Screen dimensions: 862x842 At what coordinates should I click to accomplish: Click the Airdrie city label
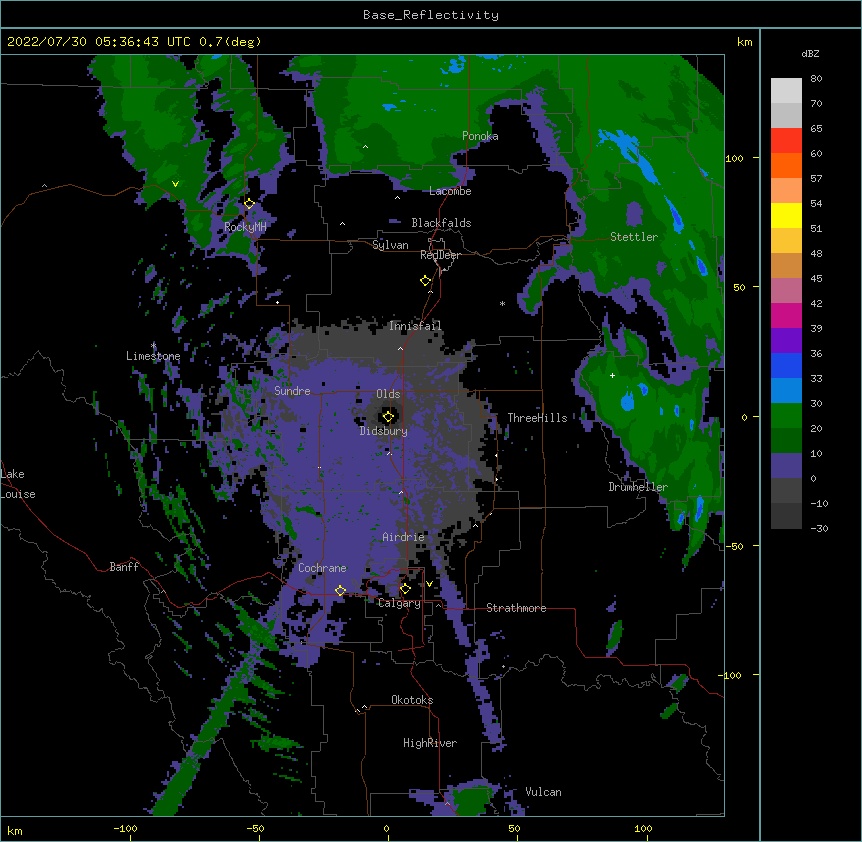404,537
